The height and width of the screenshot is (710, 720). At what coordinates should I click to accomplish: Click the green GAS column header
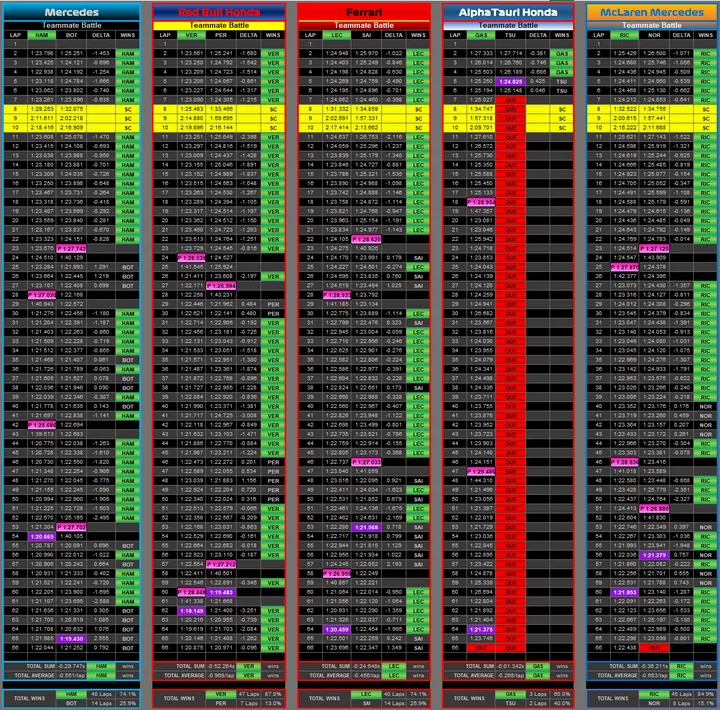(x=481, y=35)
